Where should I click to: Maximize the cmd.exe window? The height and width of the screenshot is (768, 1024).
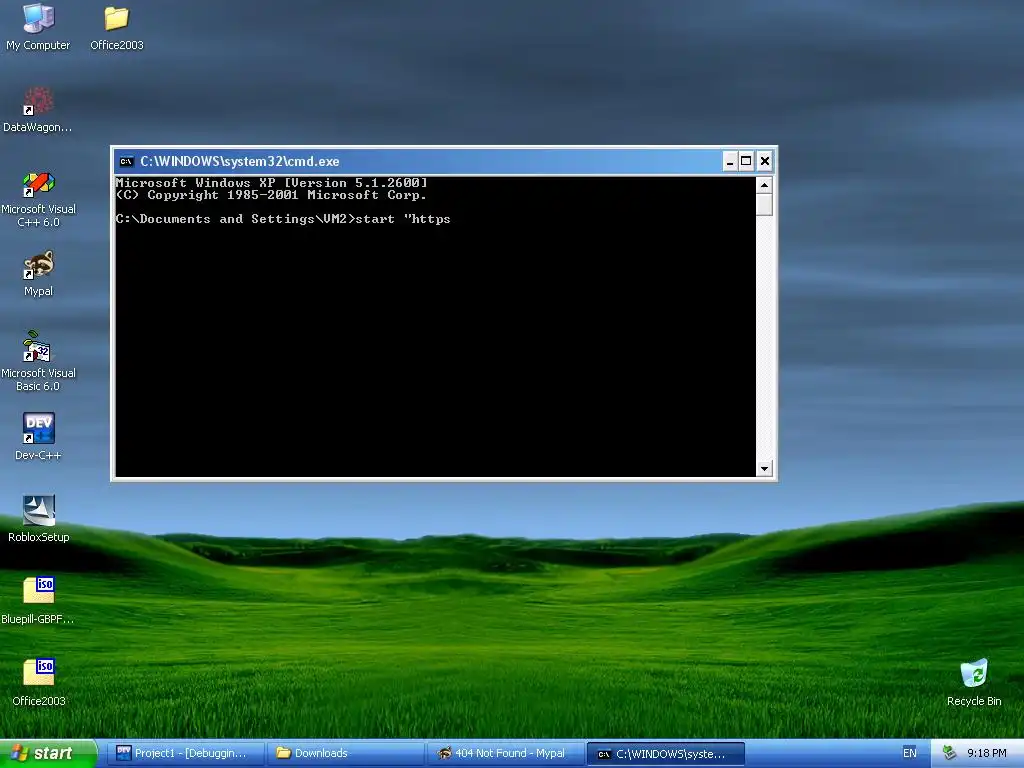(x=746, y=161)
